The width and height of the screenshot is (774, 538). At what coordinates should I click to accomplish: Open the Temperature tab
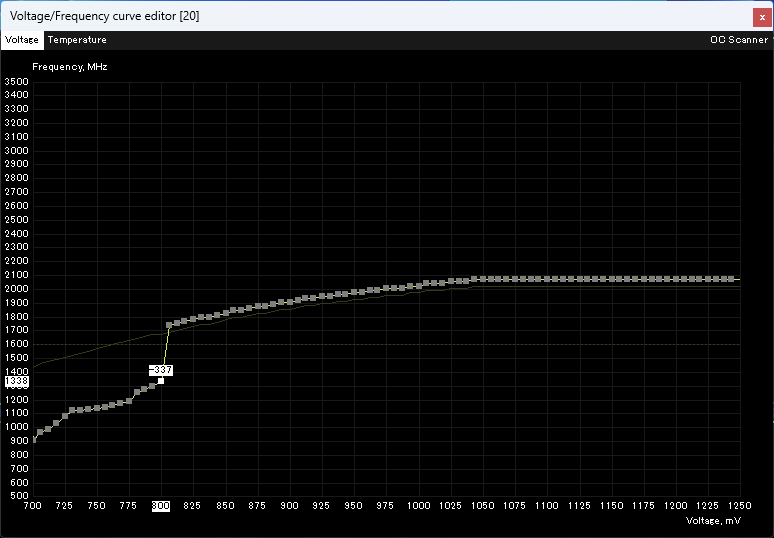pos(77,40)
